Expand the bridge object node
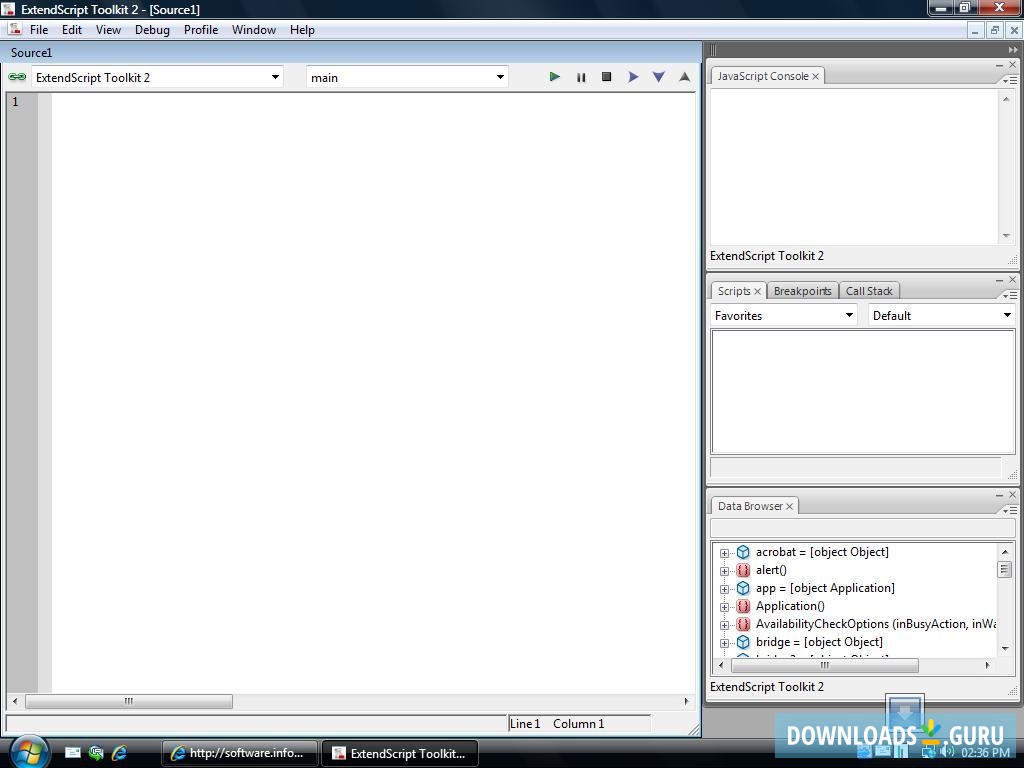 [724, 643]
